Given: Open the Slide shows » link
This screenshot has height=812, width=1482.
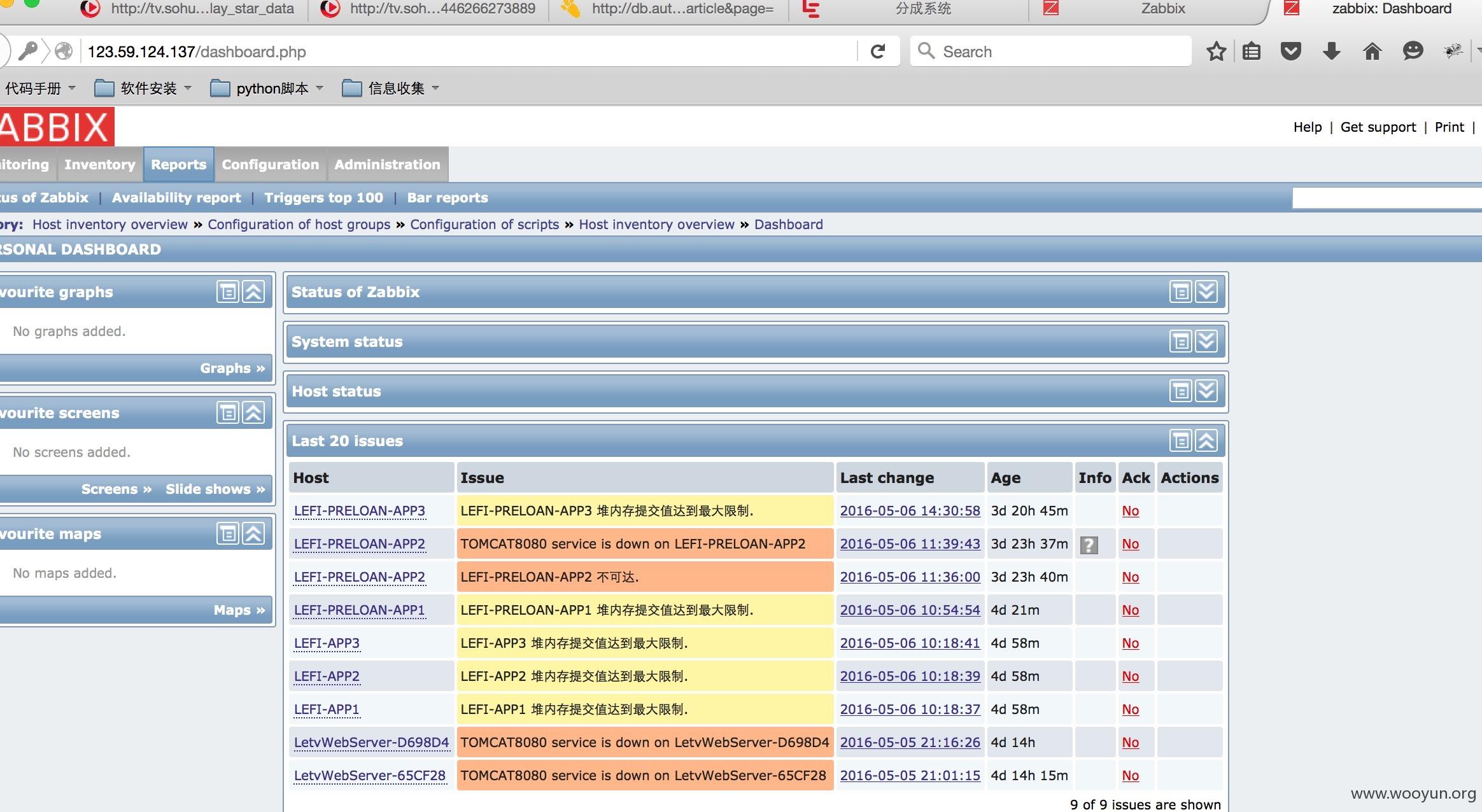Looking at the screenshot, I should [x=215, y=489].
